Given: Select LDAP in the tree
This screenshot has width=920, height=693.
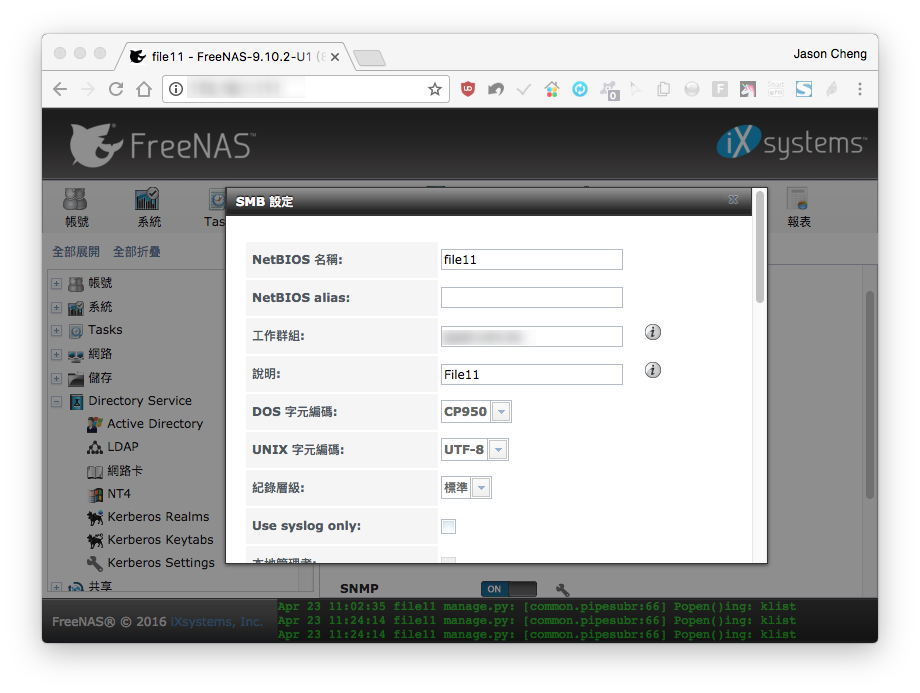Looking at the screenshot, I should [x=123, y=447].
